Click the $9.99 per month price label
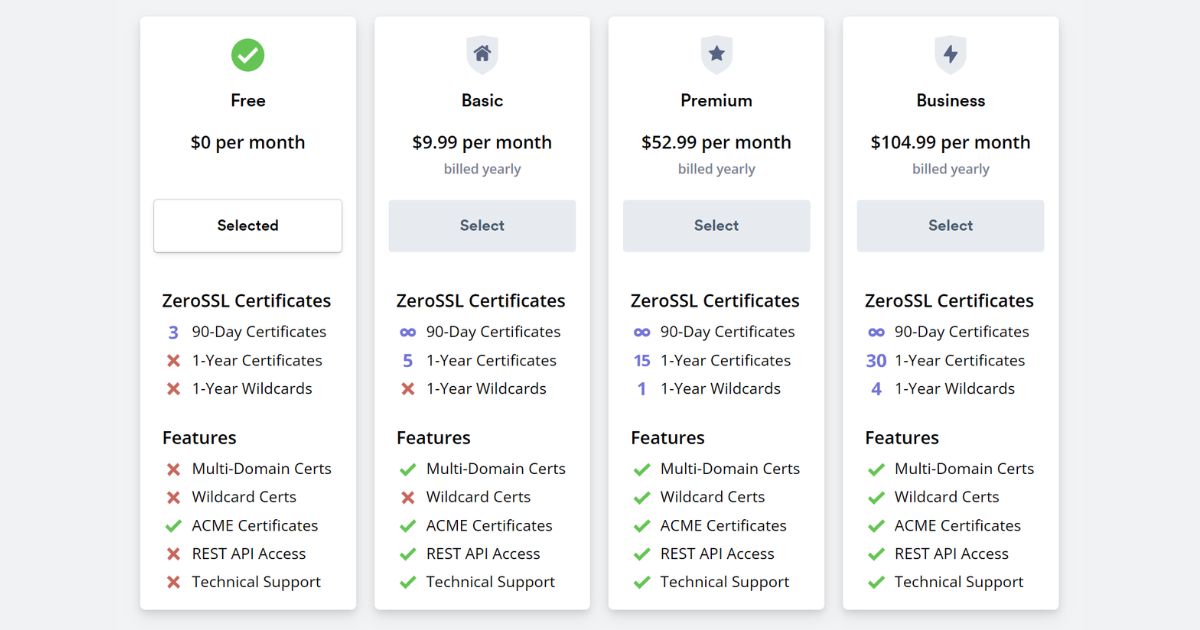This screenshot has width=1200, height=630. tap(482, 143)
